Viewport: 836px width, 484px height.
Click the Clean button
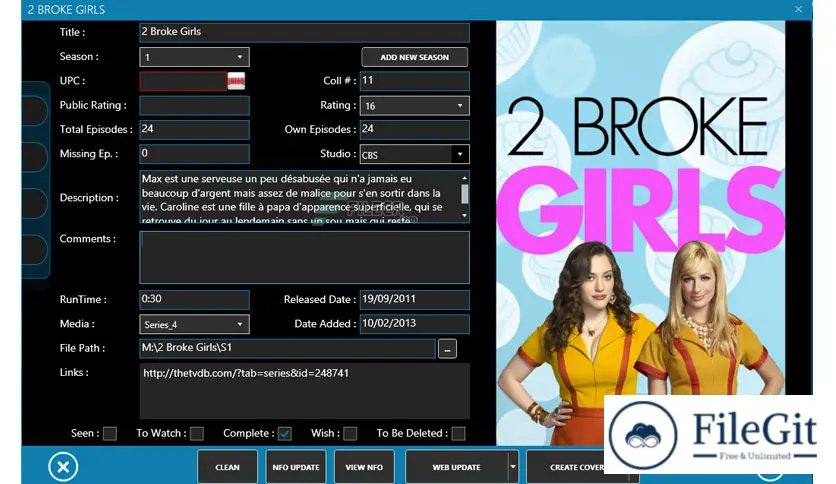pos(227,467)
